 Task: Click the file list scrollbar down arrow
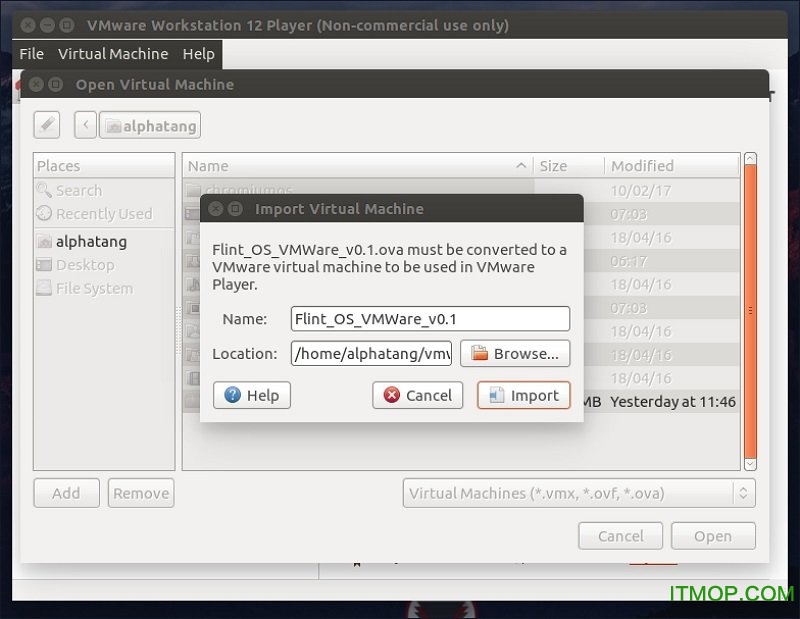click(750, 464)
